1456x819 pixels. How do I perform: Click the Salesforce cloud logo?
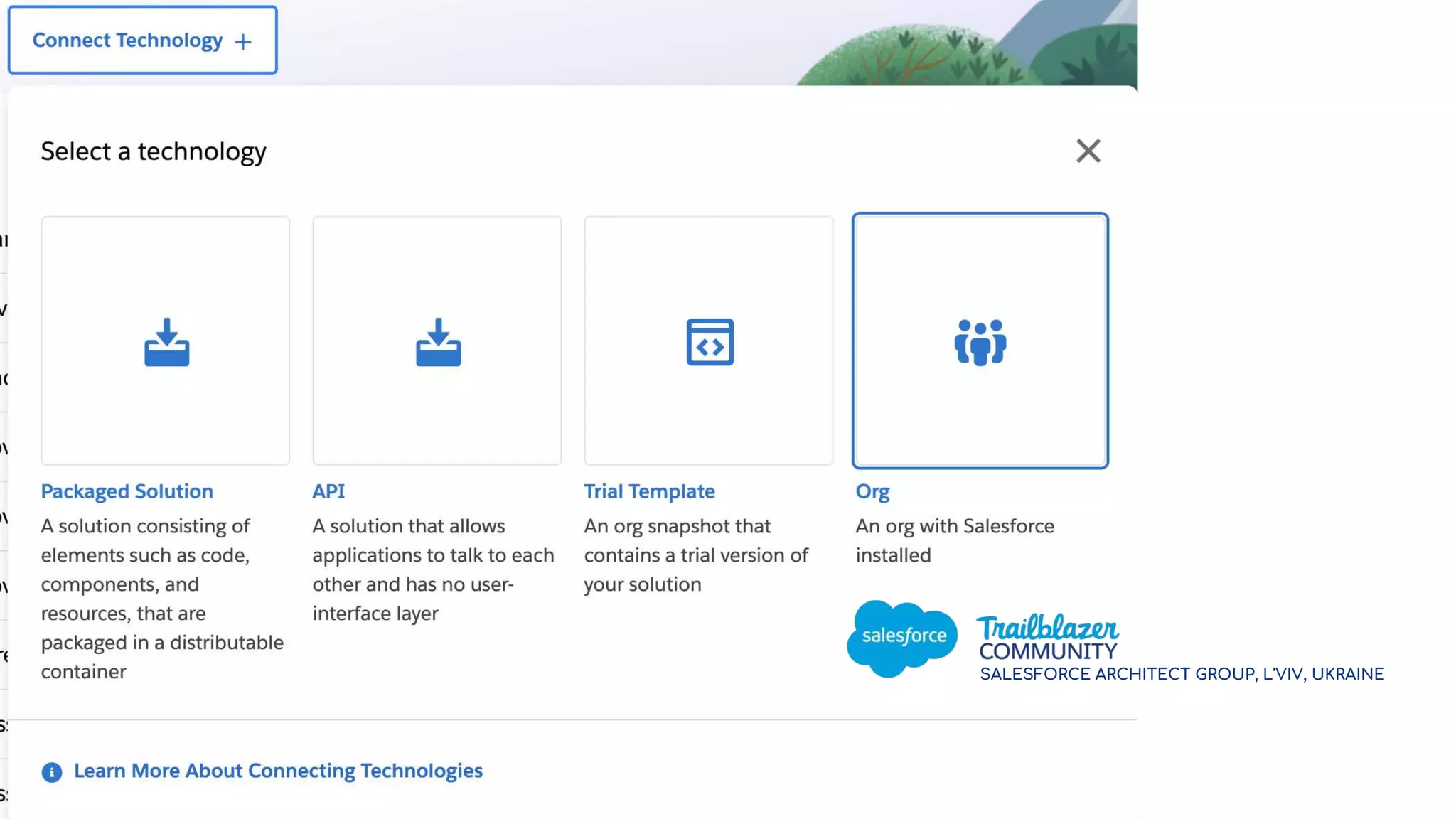point(902,638)
